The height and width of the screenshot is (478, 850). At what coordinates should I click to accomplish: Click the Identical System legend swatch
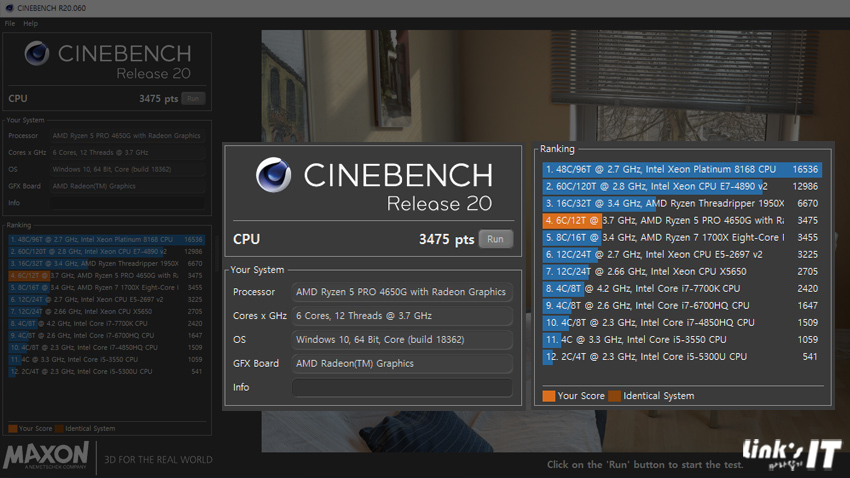(x=59, y=428)
